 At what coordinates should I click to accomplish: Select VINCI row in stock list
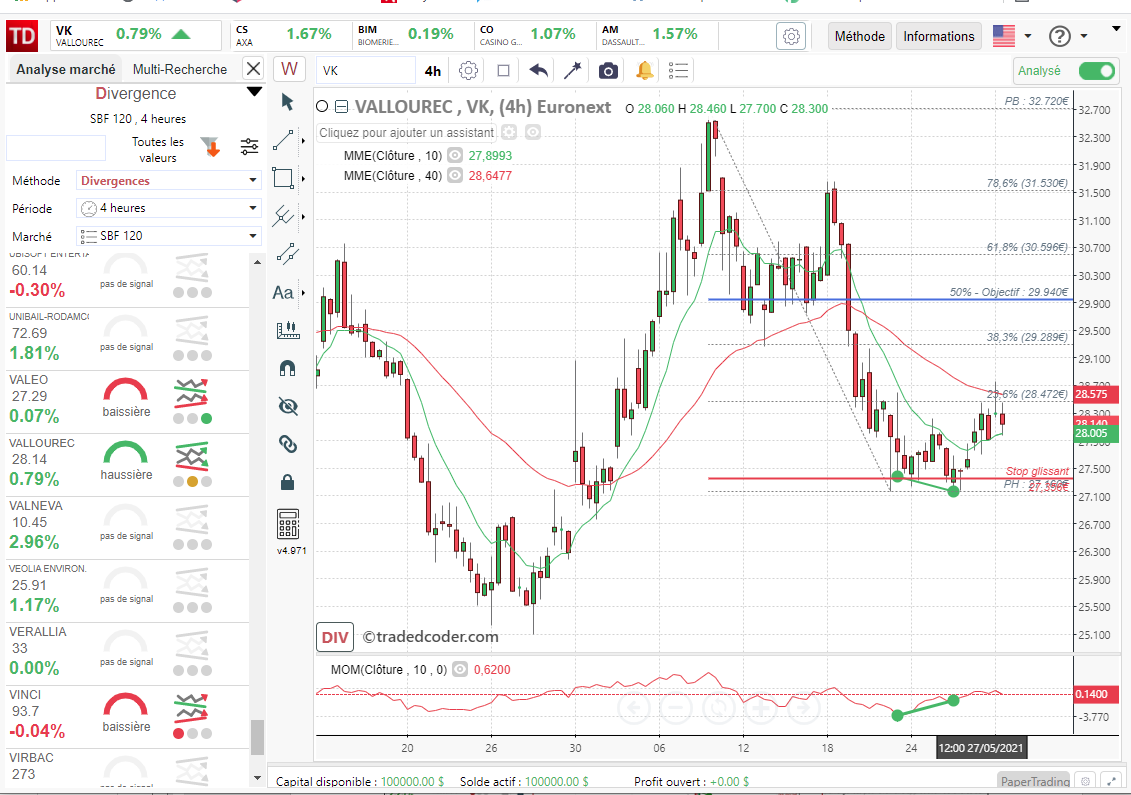[x=127, y=717]
